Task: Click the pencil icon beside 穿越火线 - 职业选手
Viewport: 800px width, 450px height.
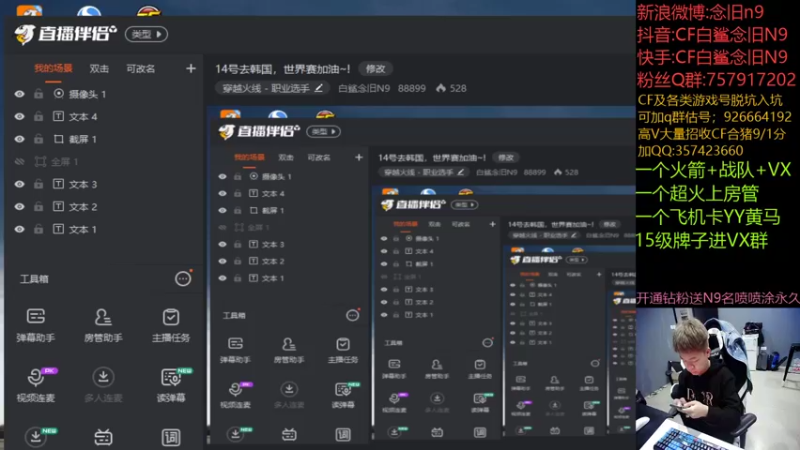Action: point(319,88)
